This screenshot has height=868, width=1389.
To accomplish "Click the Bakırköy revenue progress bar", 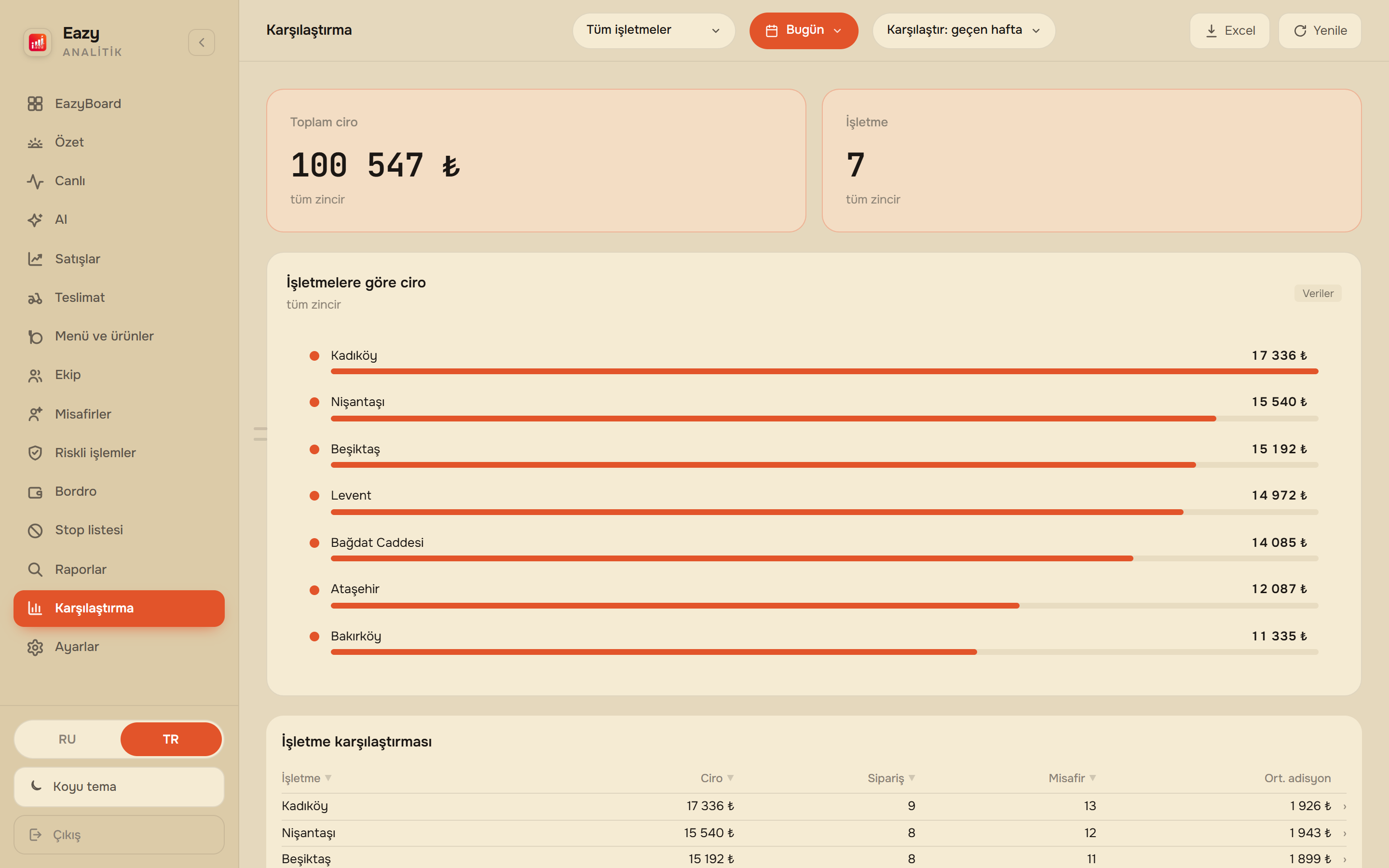I will (x=824, y=652).
